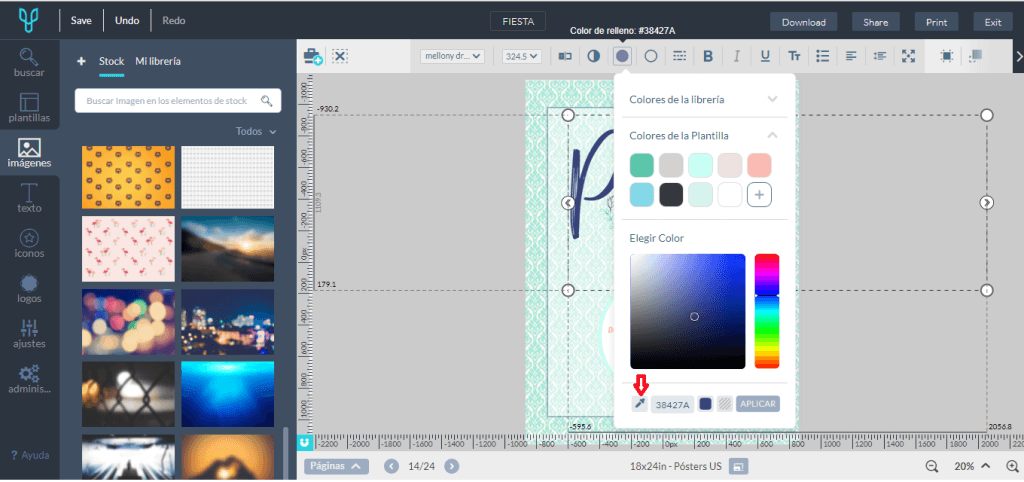Open the iconos sidebar section
This screenshot has width=1024, height=482.
29,244
